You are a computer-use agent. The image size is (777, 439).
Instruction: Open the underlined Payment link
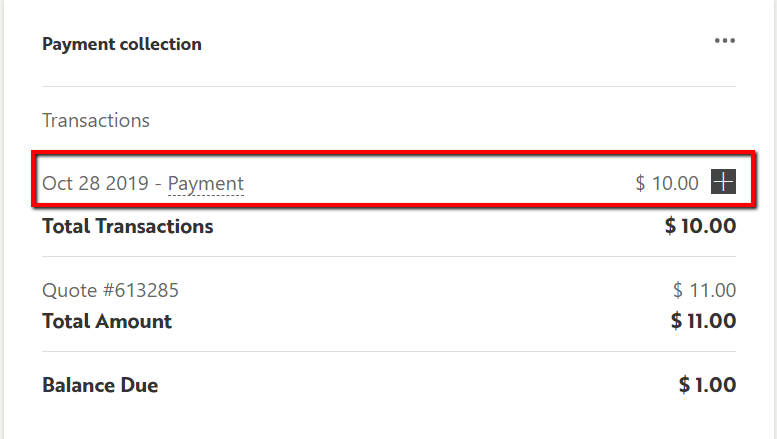click(205, 184)
